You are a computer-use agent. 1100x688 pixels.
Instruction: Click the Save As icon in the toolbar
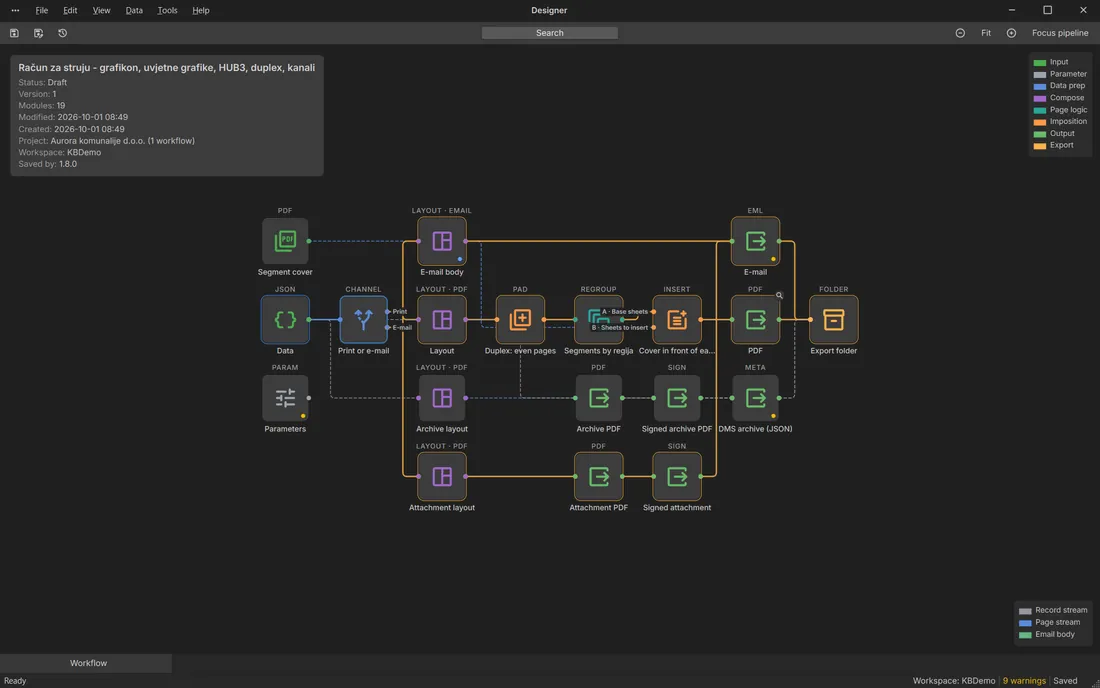tap(39, 33)
